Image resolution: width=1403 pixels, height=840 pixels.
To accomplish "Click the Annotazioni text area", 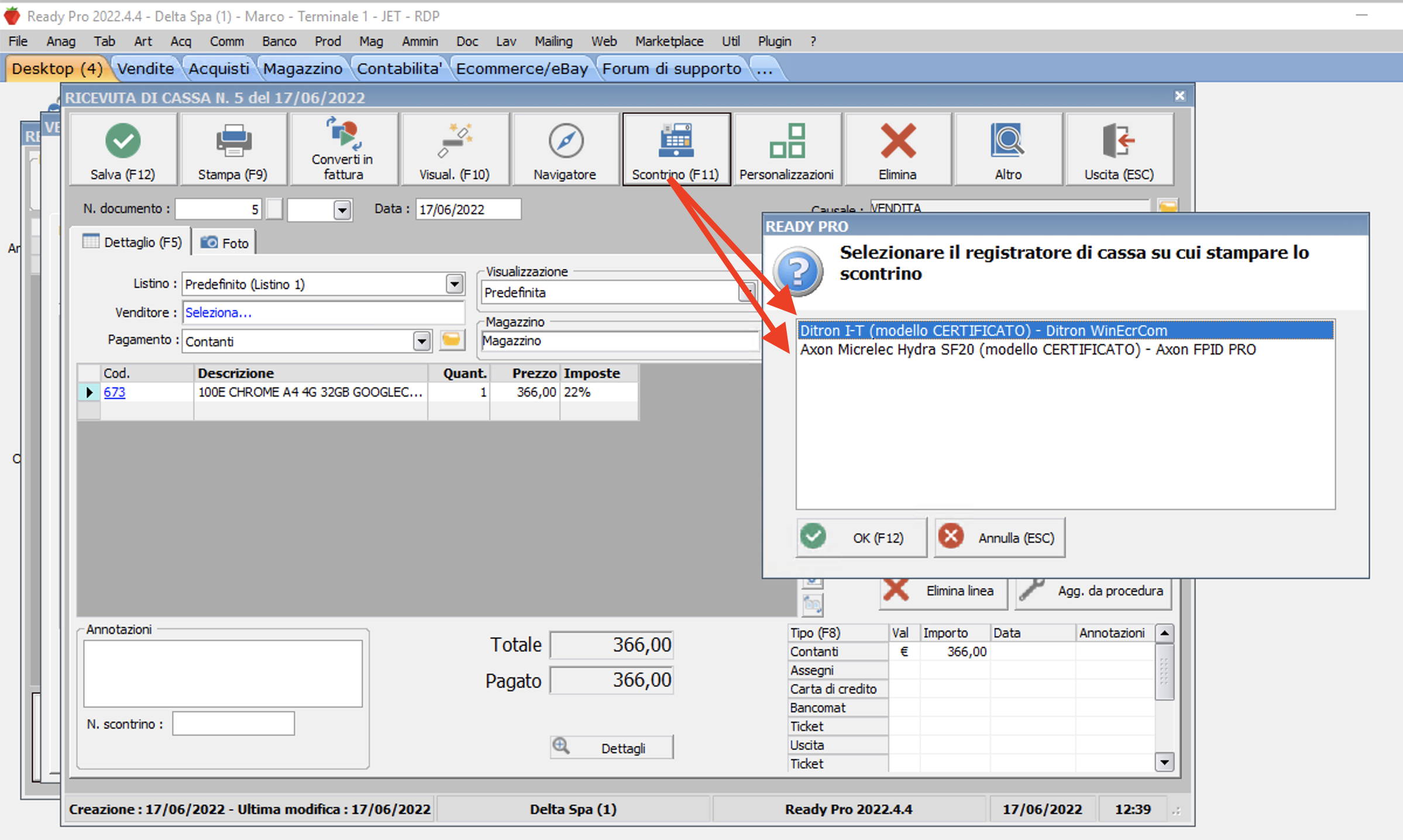I will click(x=223, y=673).
